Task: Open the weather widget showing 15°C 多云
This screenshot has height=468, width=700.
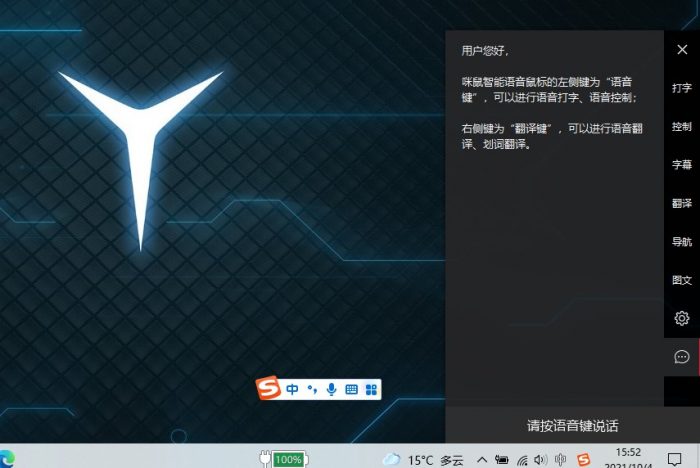Action: click(x=423, y=459)
